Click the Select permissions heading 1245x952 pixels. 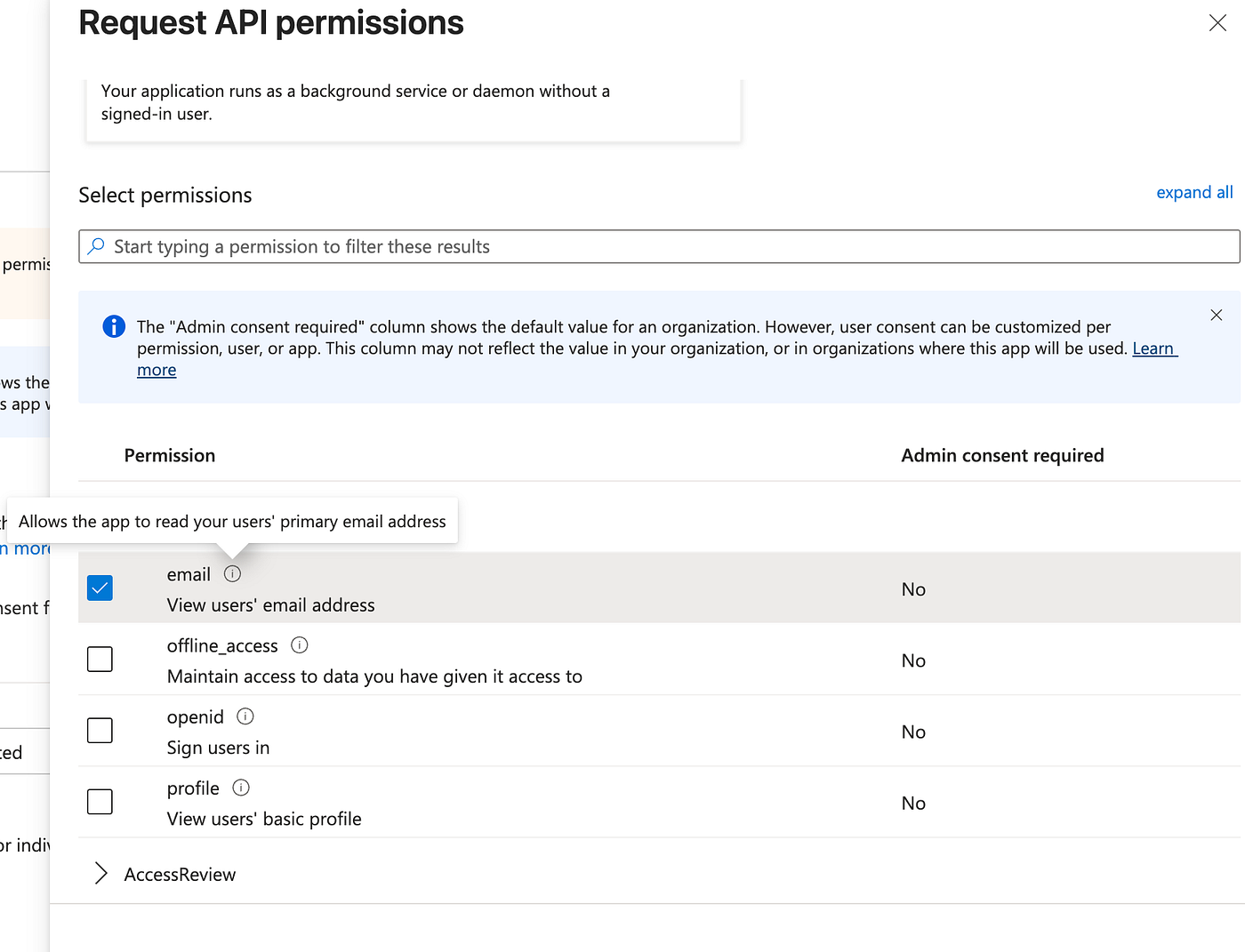pos(165,196)
